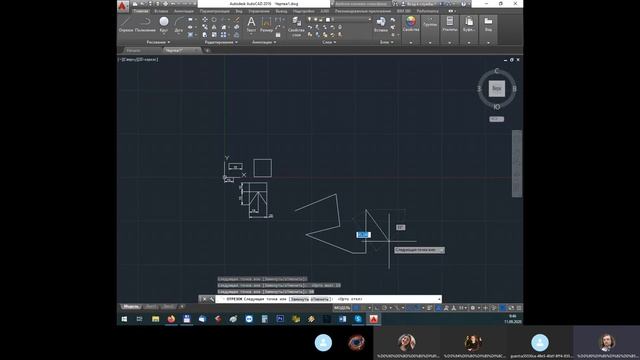This screenshot has height=360, width=640.
Task: Open the Группы panel button
Action: point(430,29)
